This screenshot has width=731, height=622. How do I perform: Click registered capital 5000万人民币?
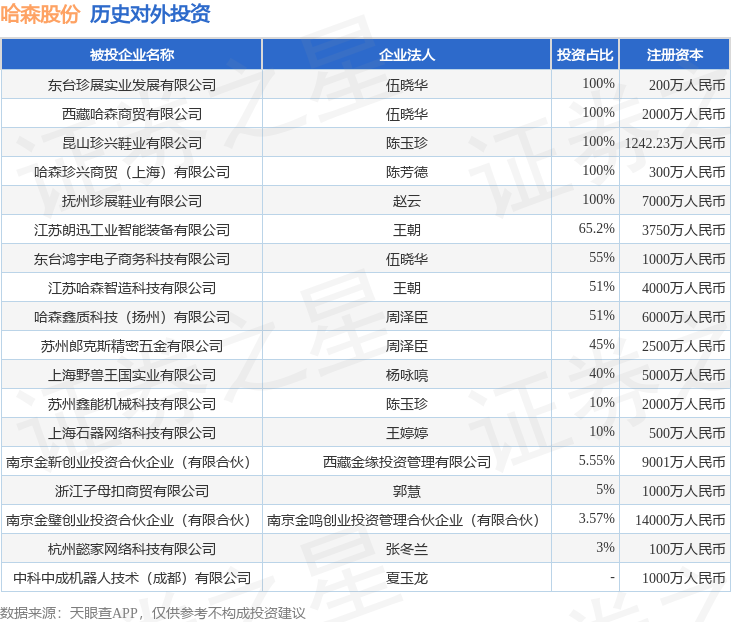tap(683, 375)
